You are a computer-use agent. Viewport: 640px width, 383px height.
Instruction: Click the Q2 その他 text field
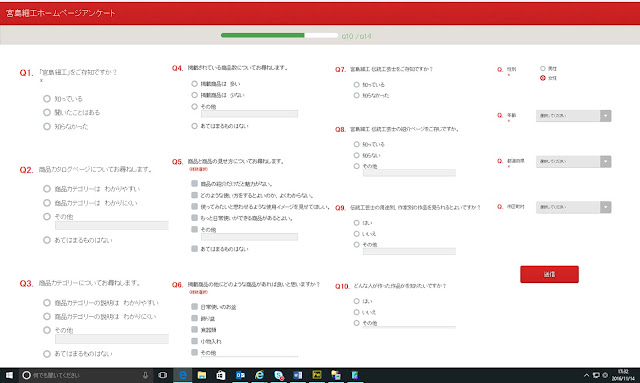112,225
